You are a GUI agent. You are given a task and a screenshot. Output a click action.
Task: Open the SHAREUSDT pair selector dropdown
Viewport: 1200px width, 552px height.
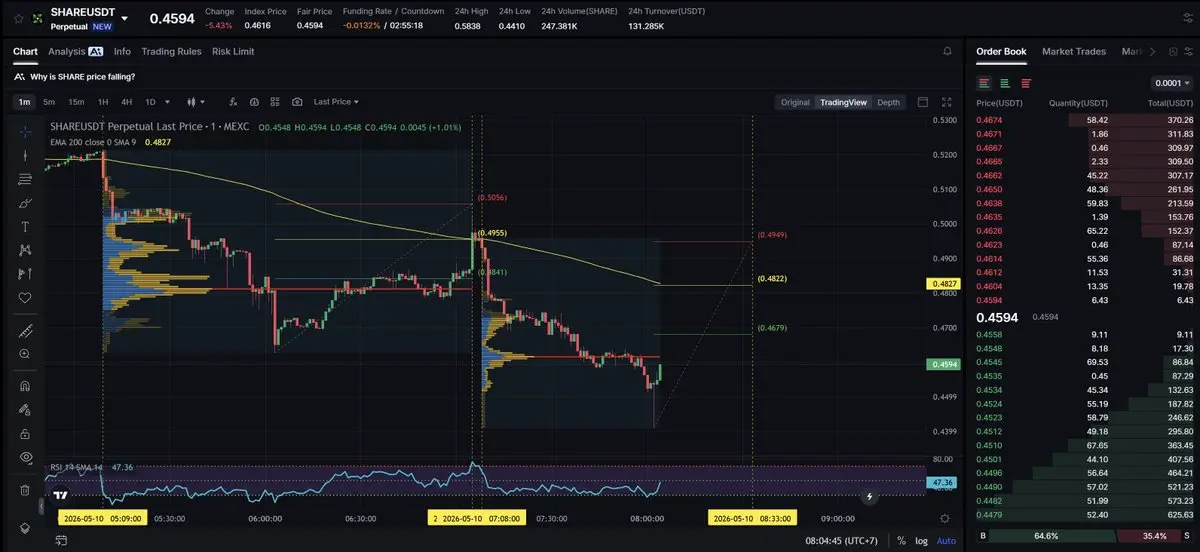124,18
